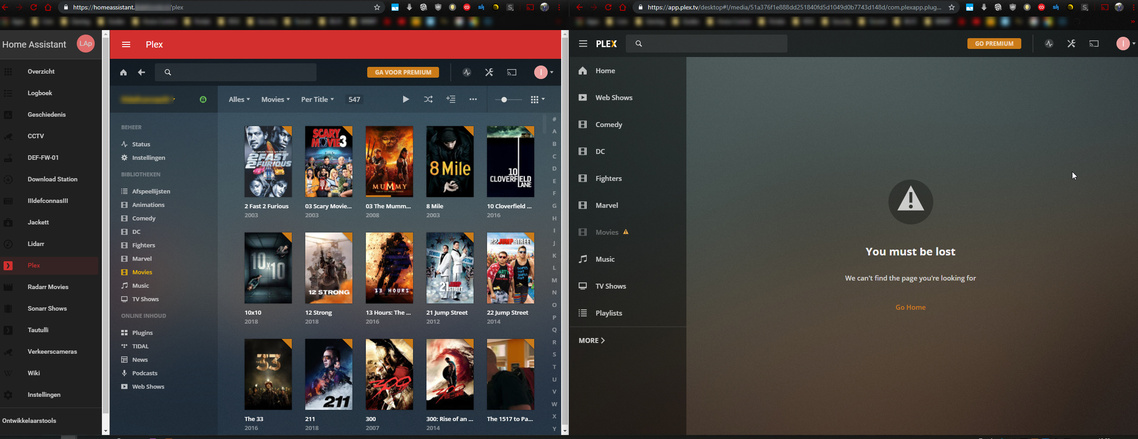The height and width of the screenshot is (439, 1138).
Task: Bookmark the page in right browser address bar
Action: (951, 7)
